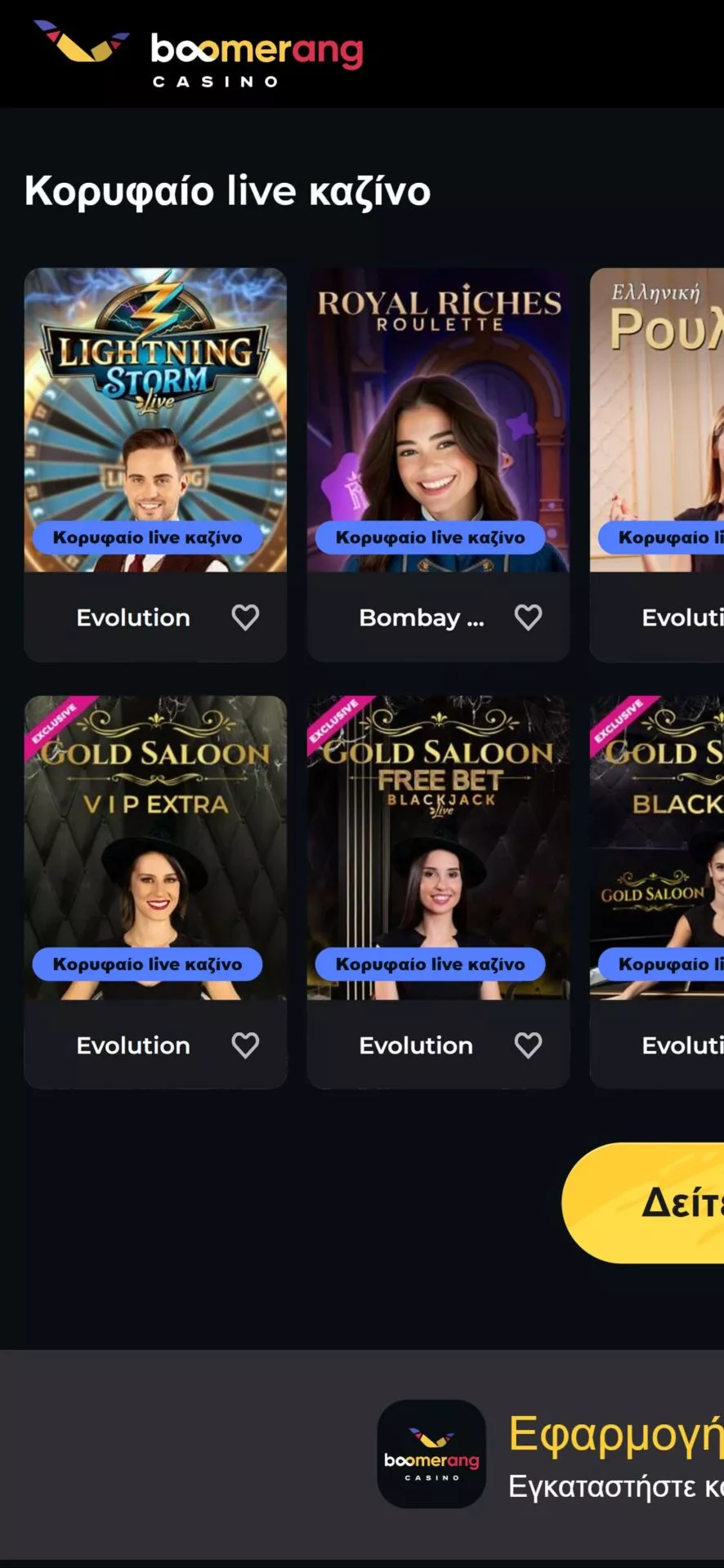Open the Gold Saloon Blackjack thumbnail
This screenshot has height=1568, width=724.
click(x=657, y=848)
